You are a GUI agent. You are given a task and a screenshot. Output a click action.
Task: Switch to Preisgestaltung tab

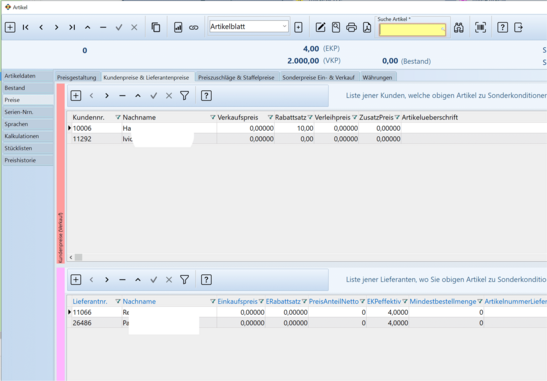[77, 77]
